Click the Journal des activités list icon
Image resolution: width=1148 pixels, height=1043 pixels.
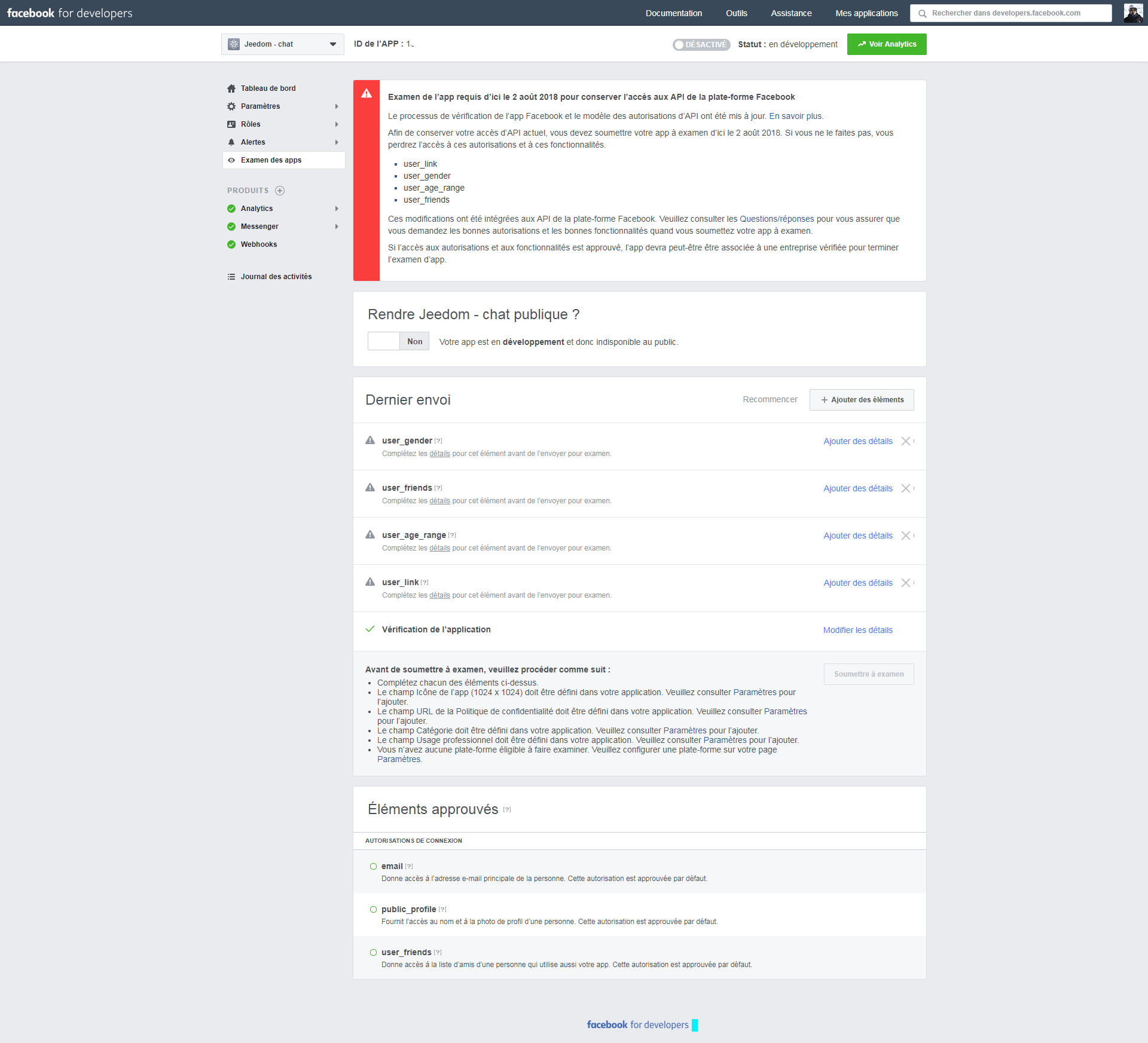tap(231, 277)
